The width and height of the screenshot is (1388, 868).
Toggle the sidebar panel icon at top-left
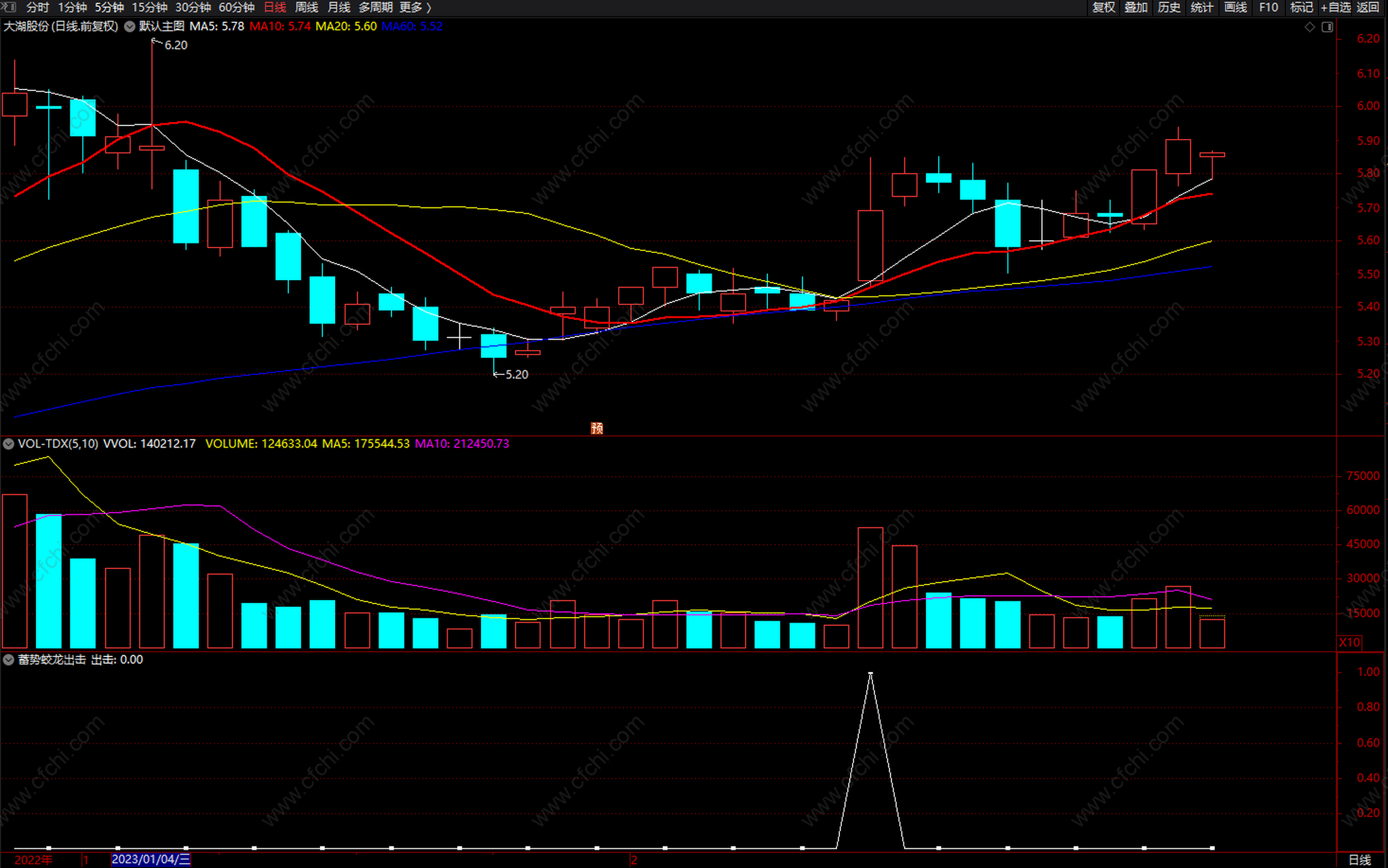[x=9, y=7]
